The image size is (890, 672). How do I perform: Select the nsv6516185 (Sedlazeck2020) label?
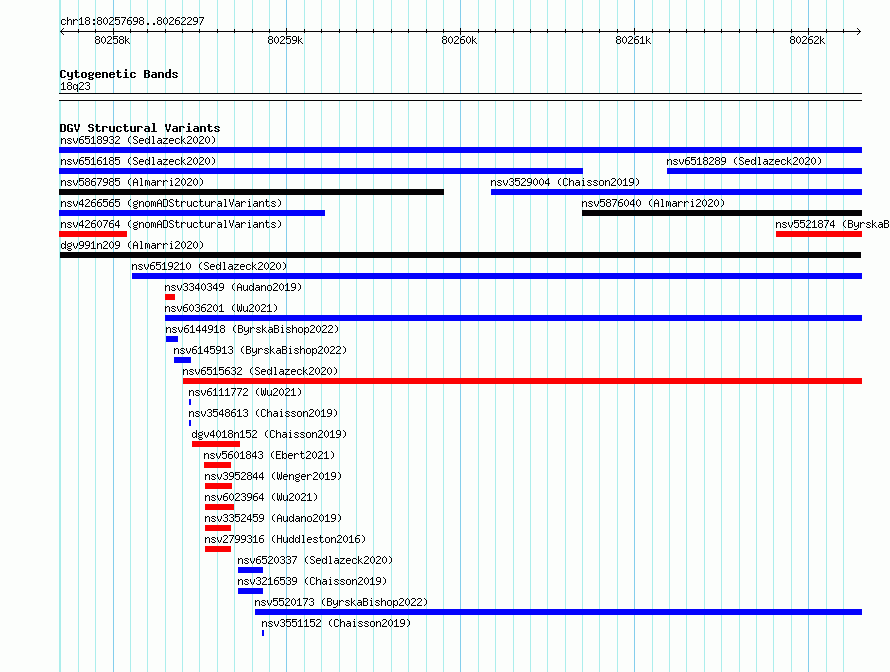click(138, 161)
